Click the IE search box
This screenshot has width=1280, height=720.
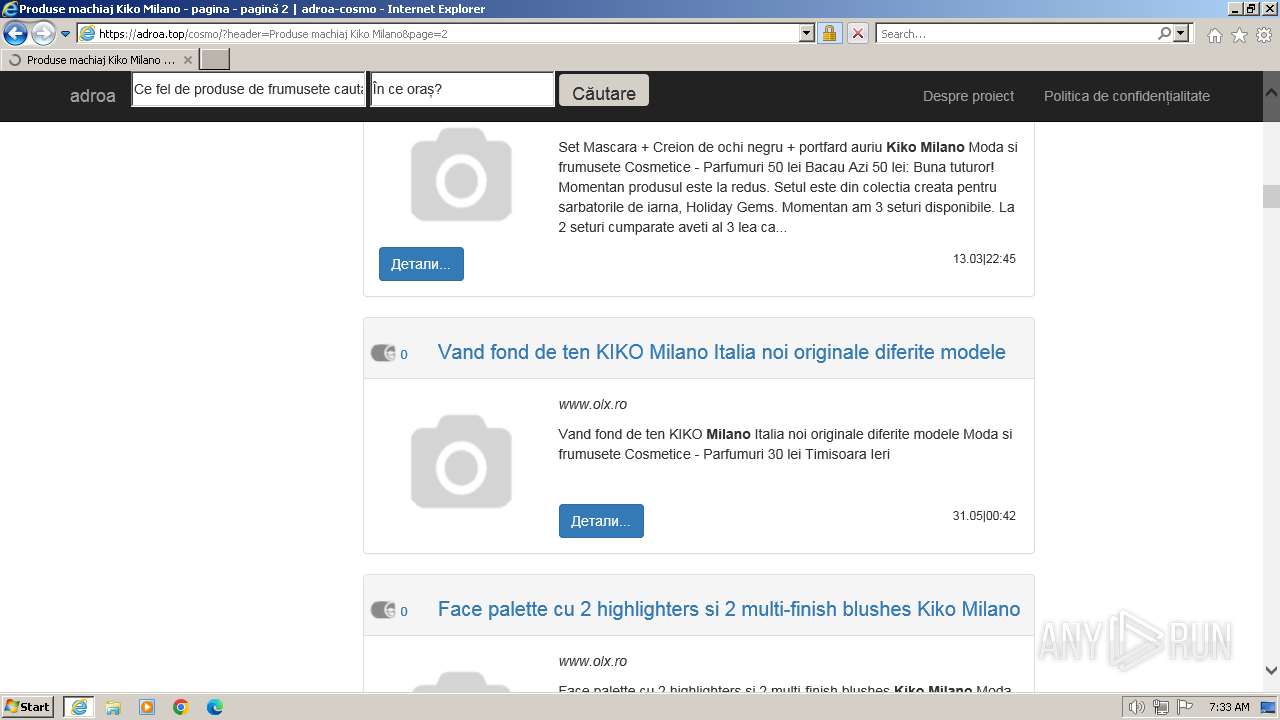tap(1015, 33)
